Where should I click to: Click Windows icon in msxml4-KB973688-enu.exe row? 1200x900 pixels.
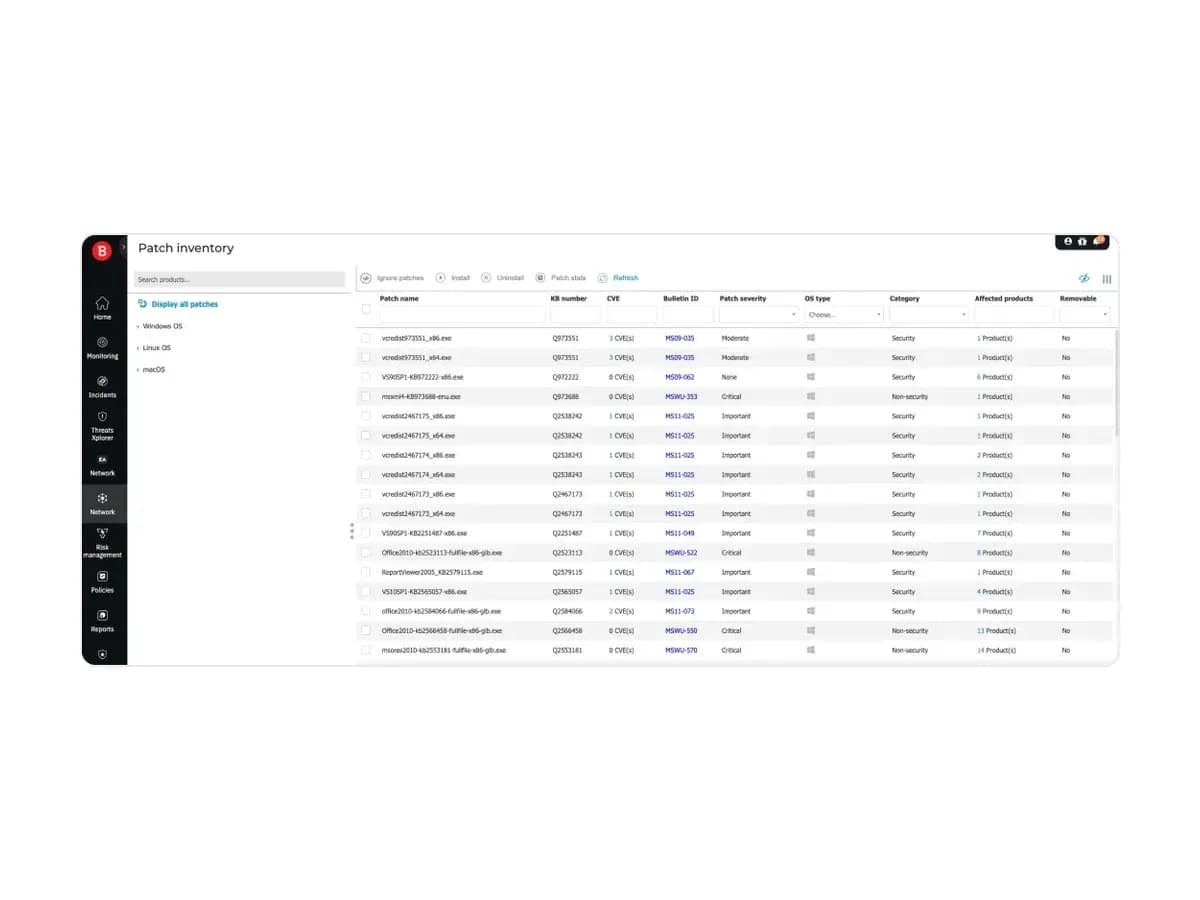(811, 396)
